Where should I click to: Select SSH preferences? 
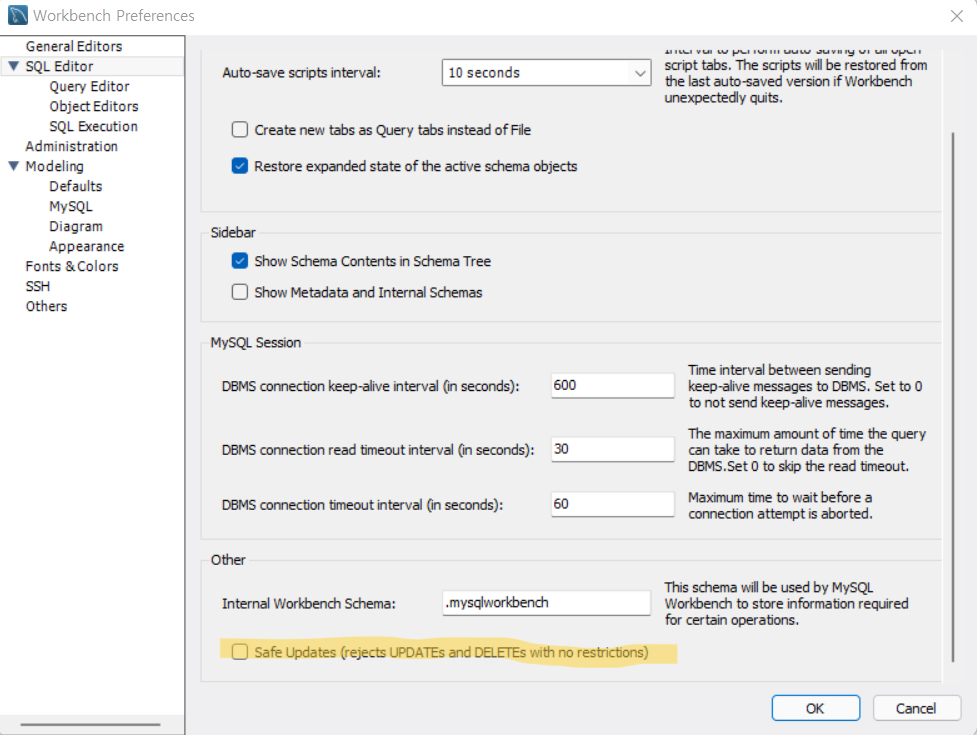click(37, 286)
